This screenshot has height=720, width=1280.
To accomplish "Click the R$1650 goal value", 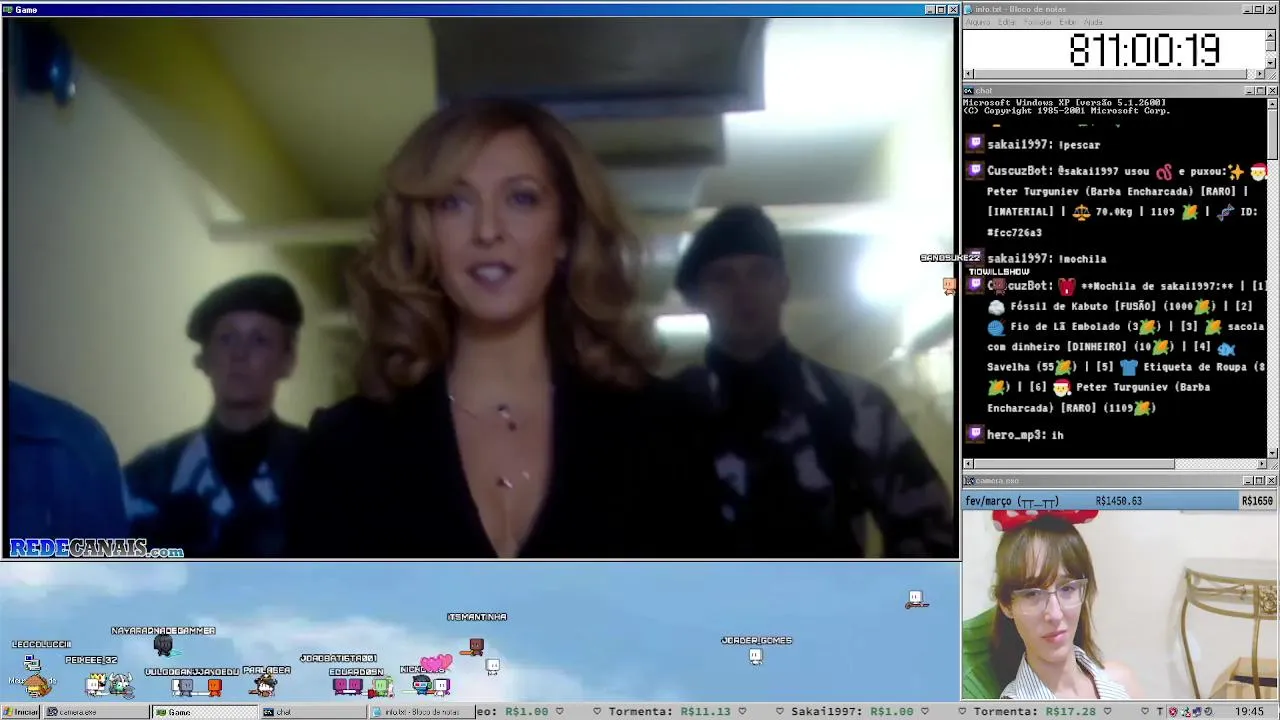I will [x=1257, y=501].
